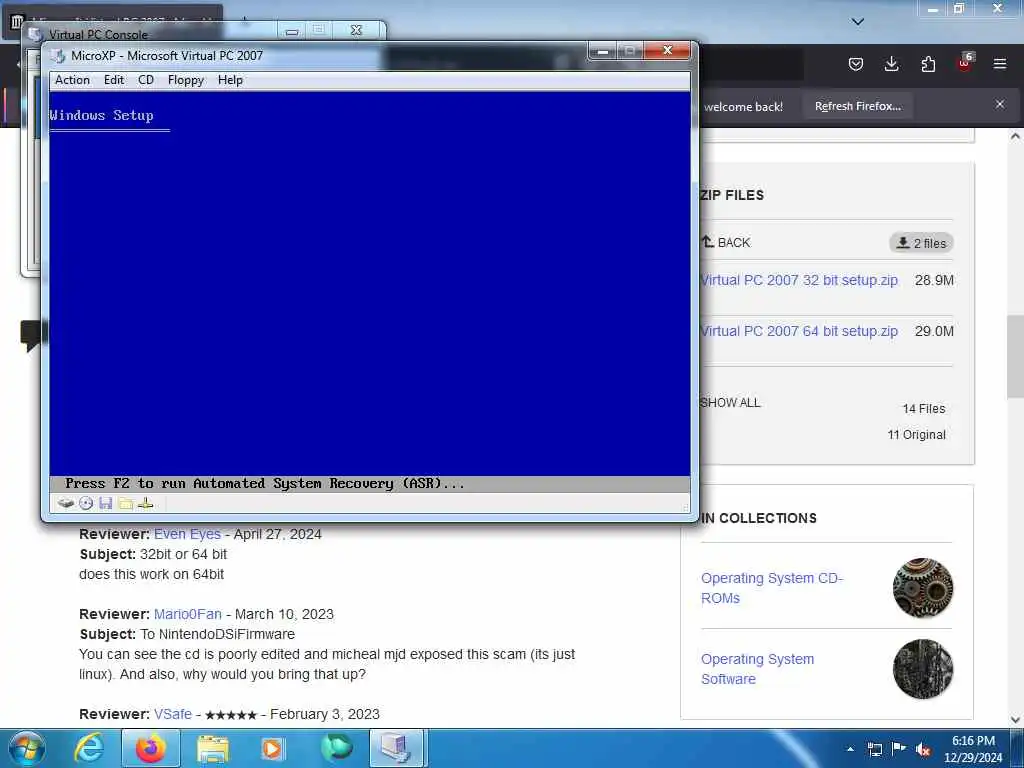The image size is (1024, 768).
Task: Click the 29.0M file size text
Action: pos(934,331)
